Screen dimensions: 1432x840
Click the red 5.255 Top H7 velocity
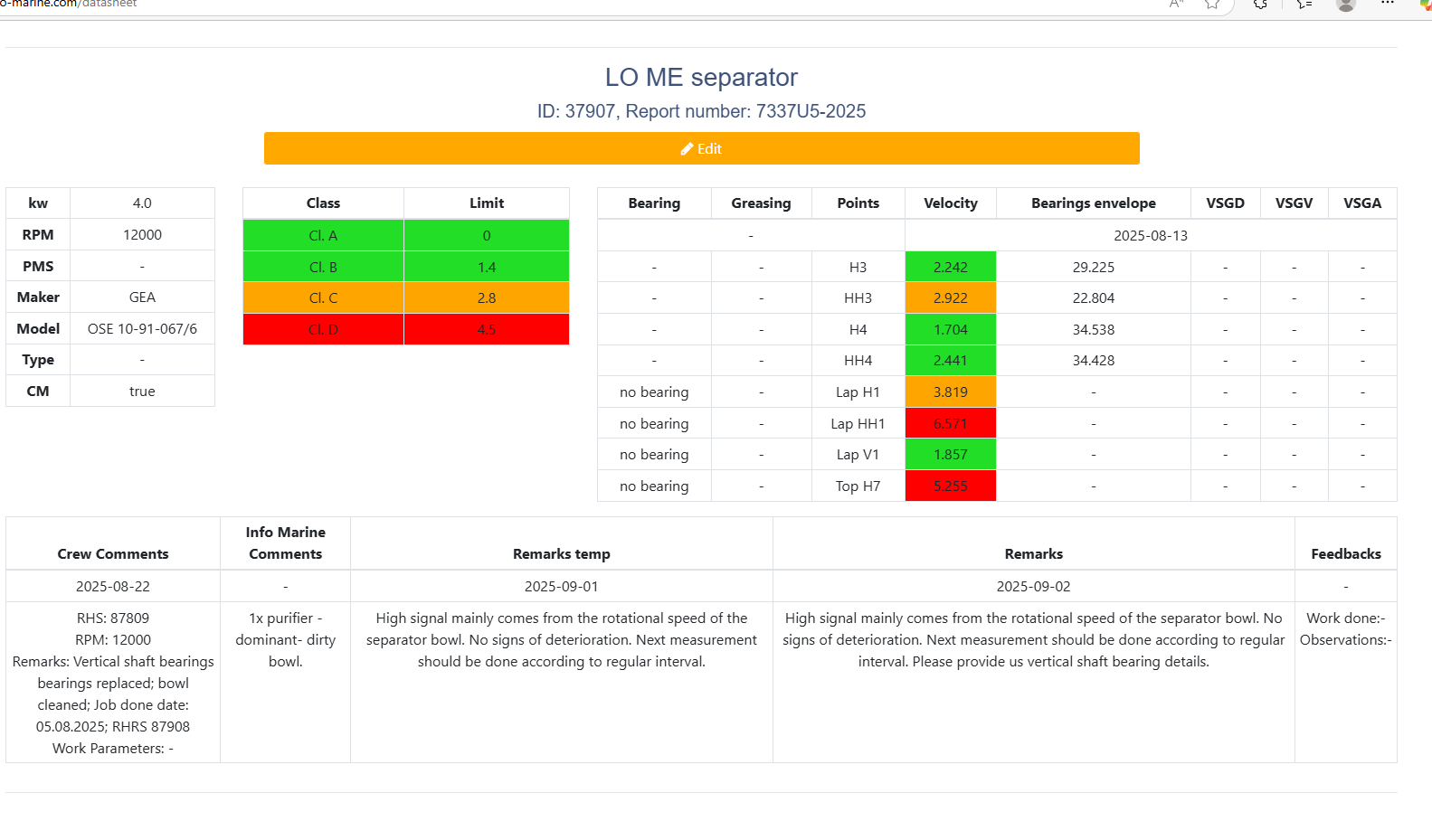pos(950,486)
